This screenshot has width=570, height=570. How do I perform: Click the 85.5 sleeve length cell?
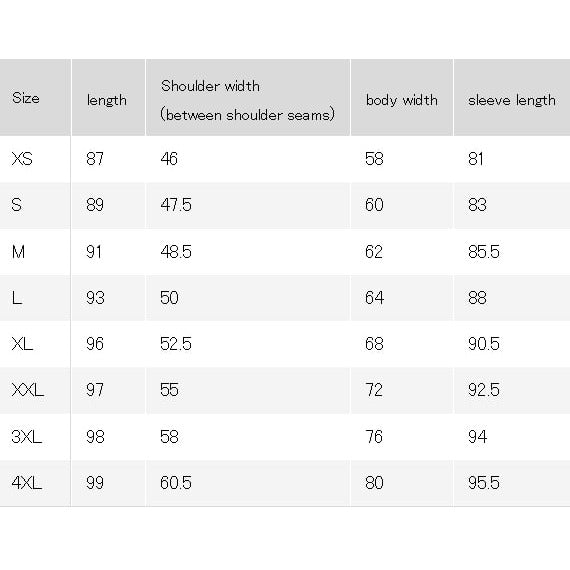484,252
